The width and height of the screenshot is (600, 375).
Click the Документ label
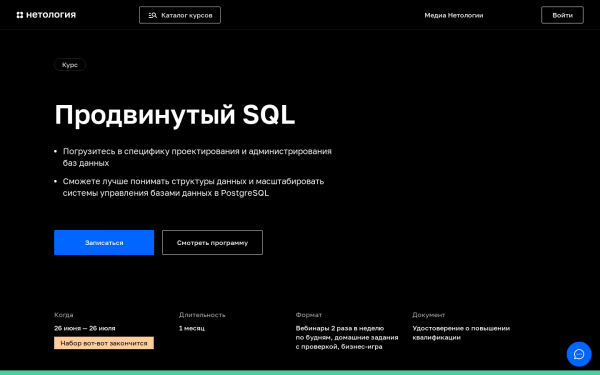(429, 315)
